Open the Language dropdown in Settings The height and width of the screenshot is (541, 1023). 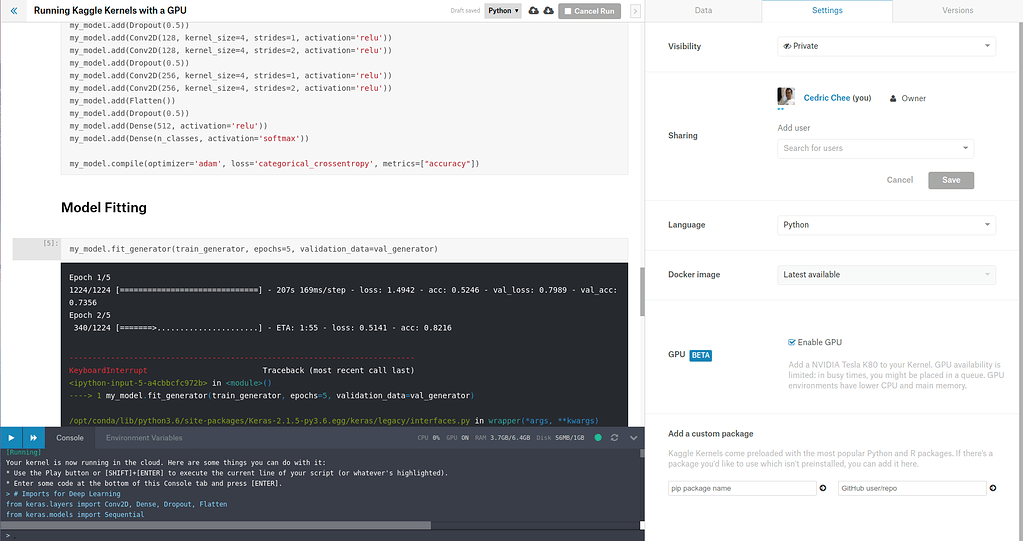886,225
